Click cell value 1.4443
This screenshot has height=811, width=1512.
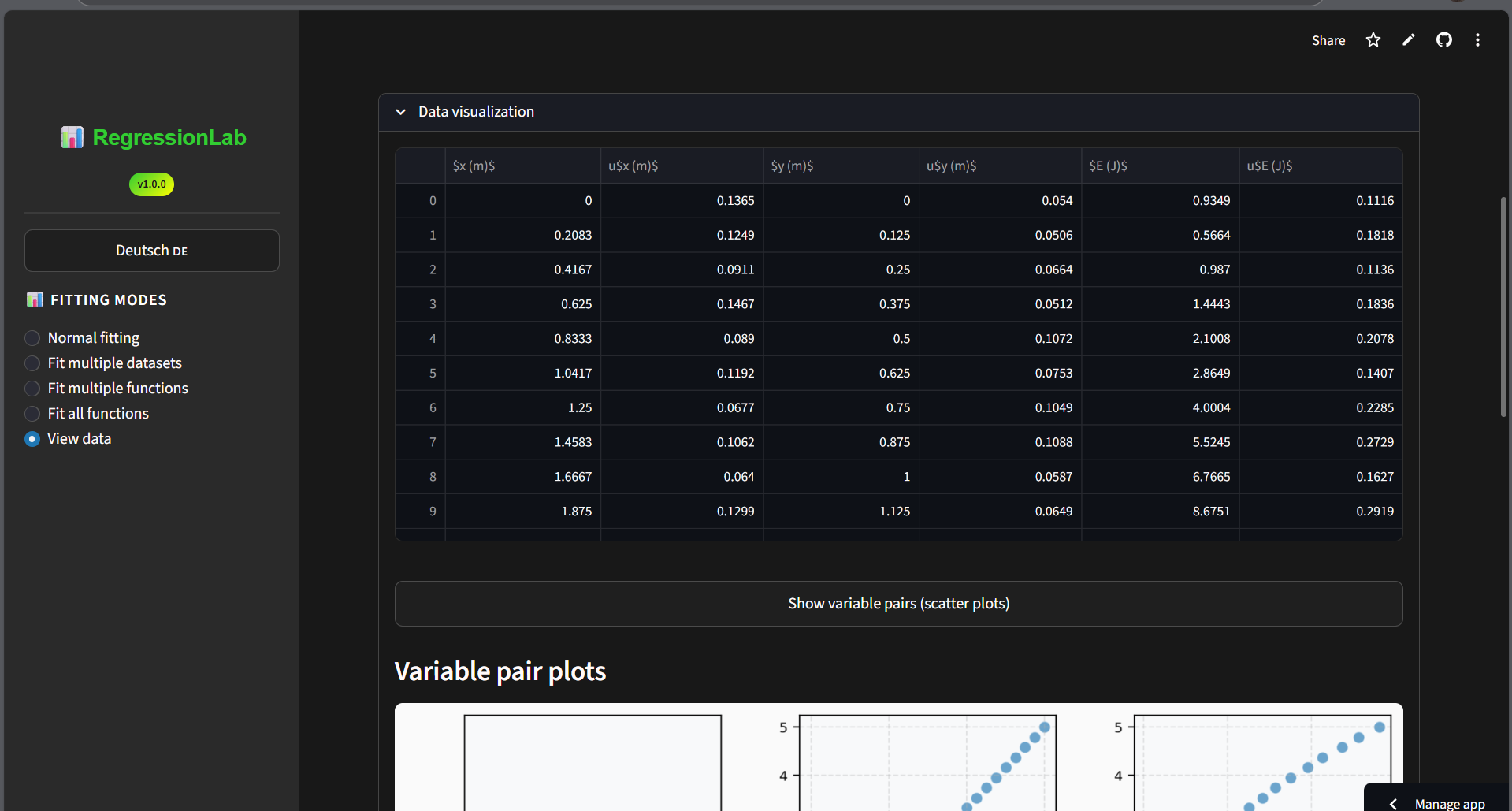(x=1161, y=304)
